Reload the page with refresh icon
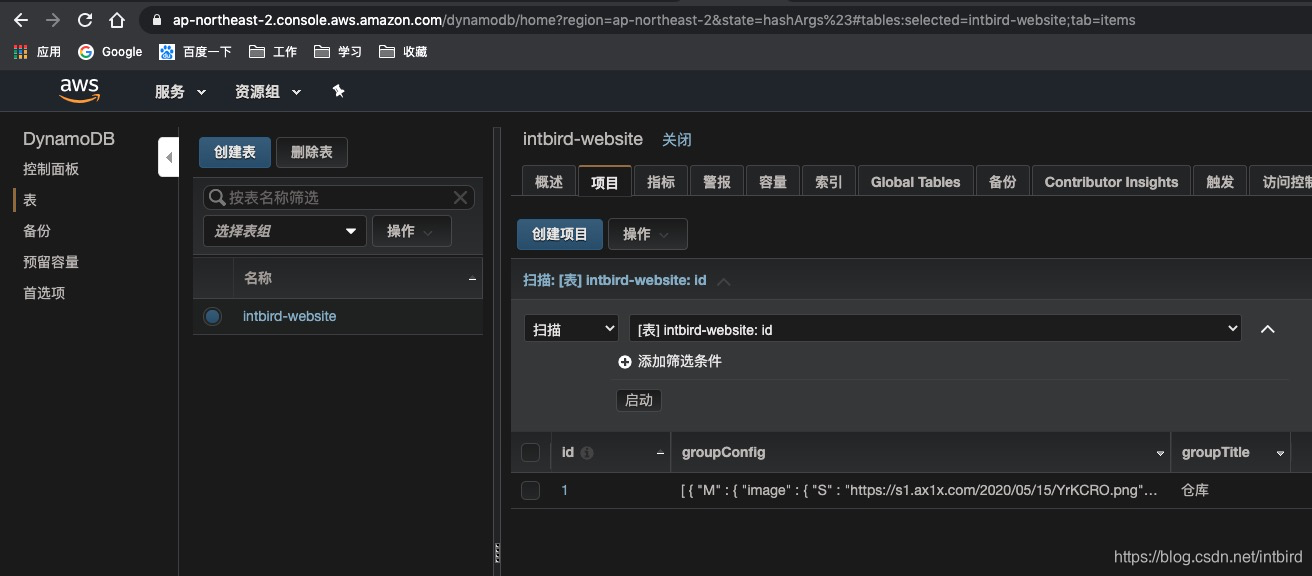This screenshot has width=1312, height=576. tap(85, 20)
